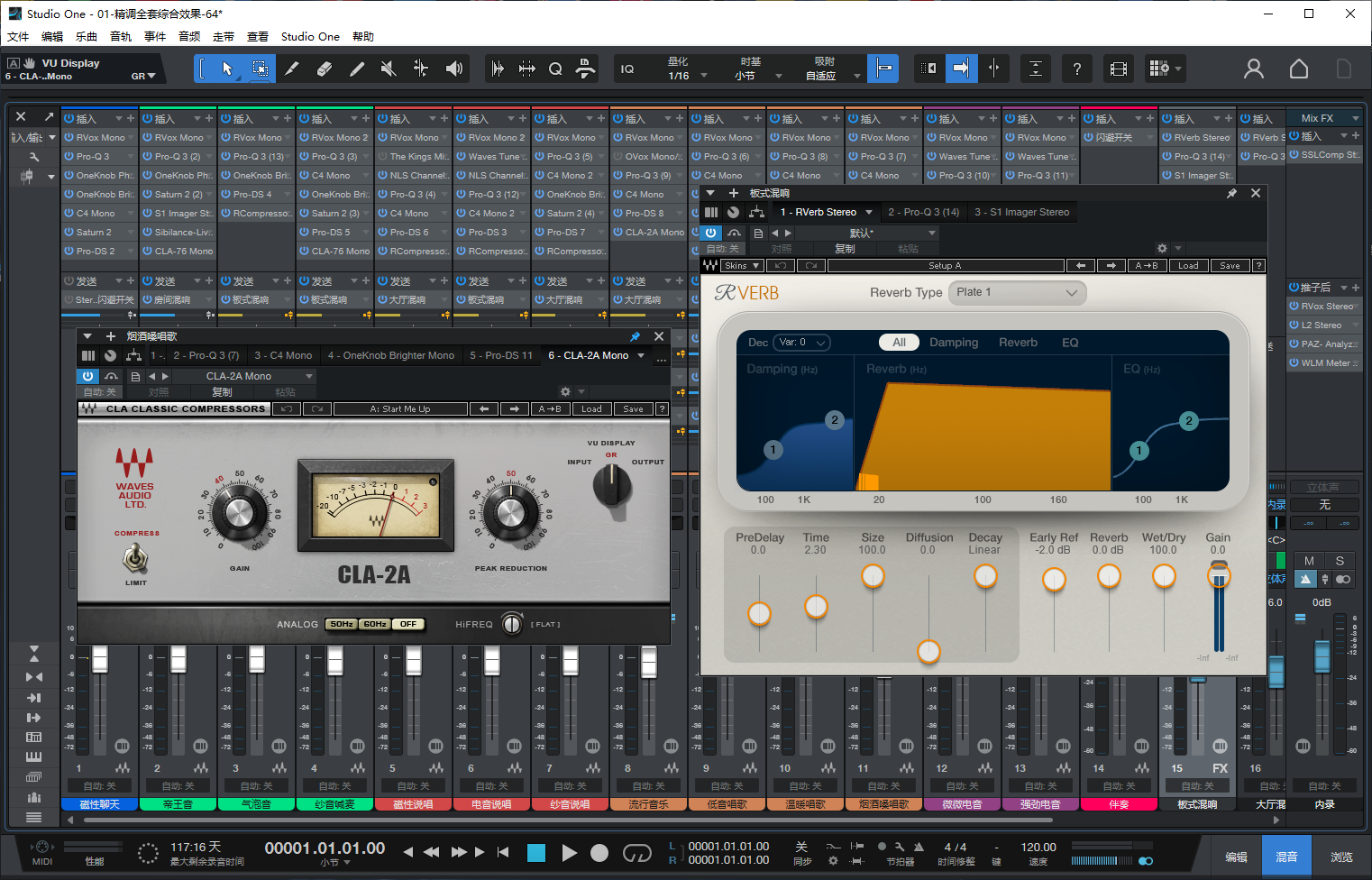Open the Reverb Type Plate 1 dropdown
1372x880 pixels.
click(1017, 292)
